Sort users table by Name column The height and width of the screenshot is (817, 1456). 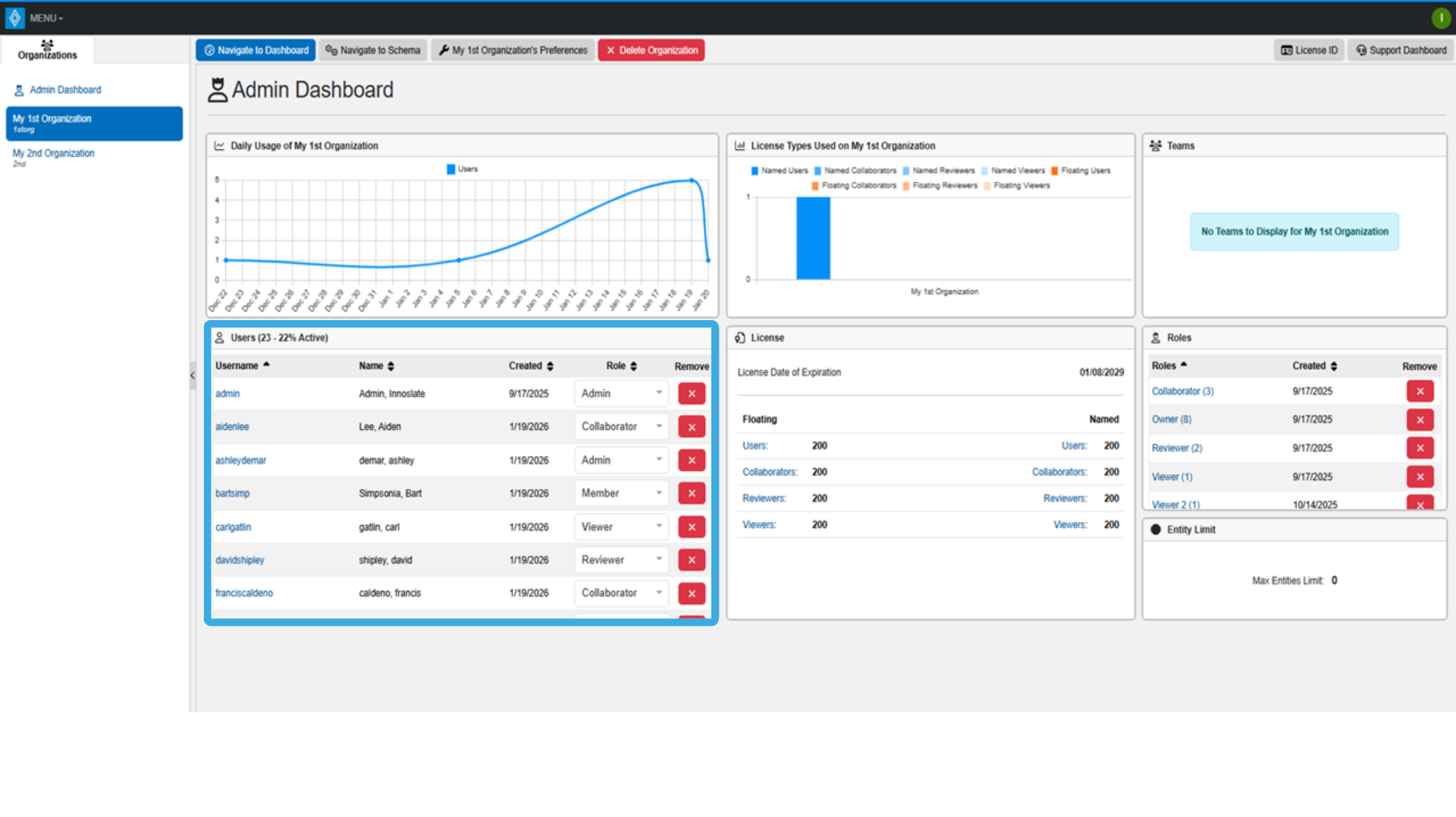point(377,366)
